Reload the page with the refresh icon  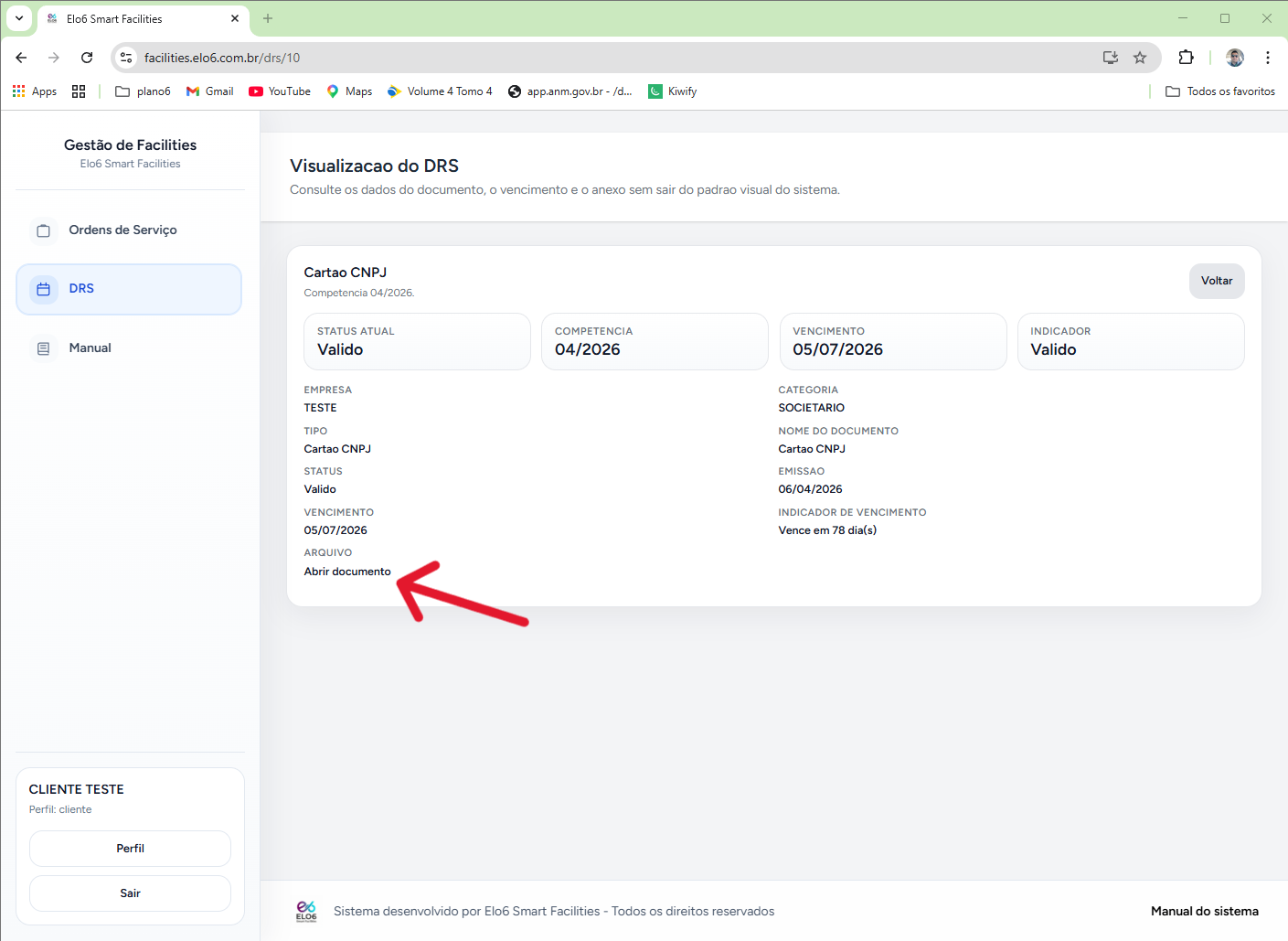87,58
